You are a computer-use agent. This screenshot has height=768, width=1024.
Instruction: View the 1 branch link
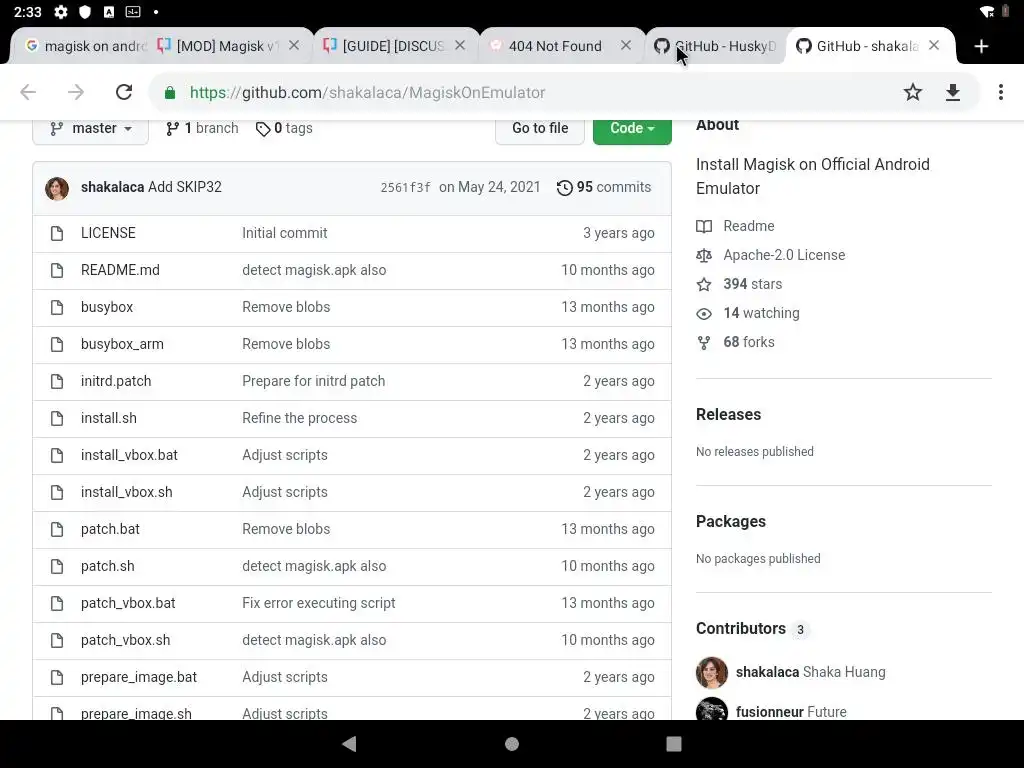tap(202, 128)
